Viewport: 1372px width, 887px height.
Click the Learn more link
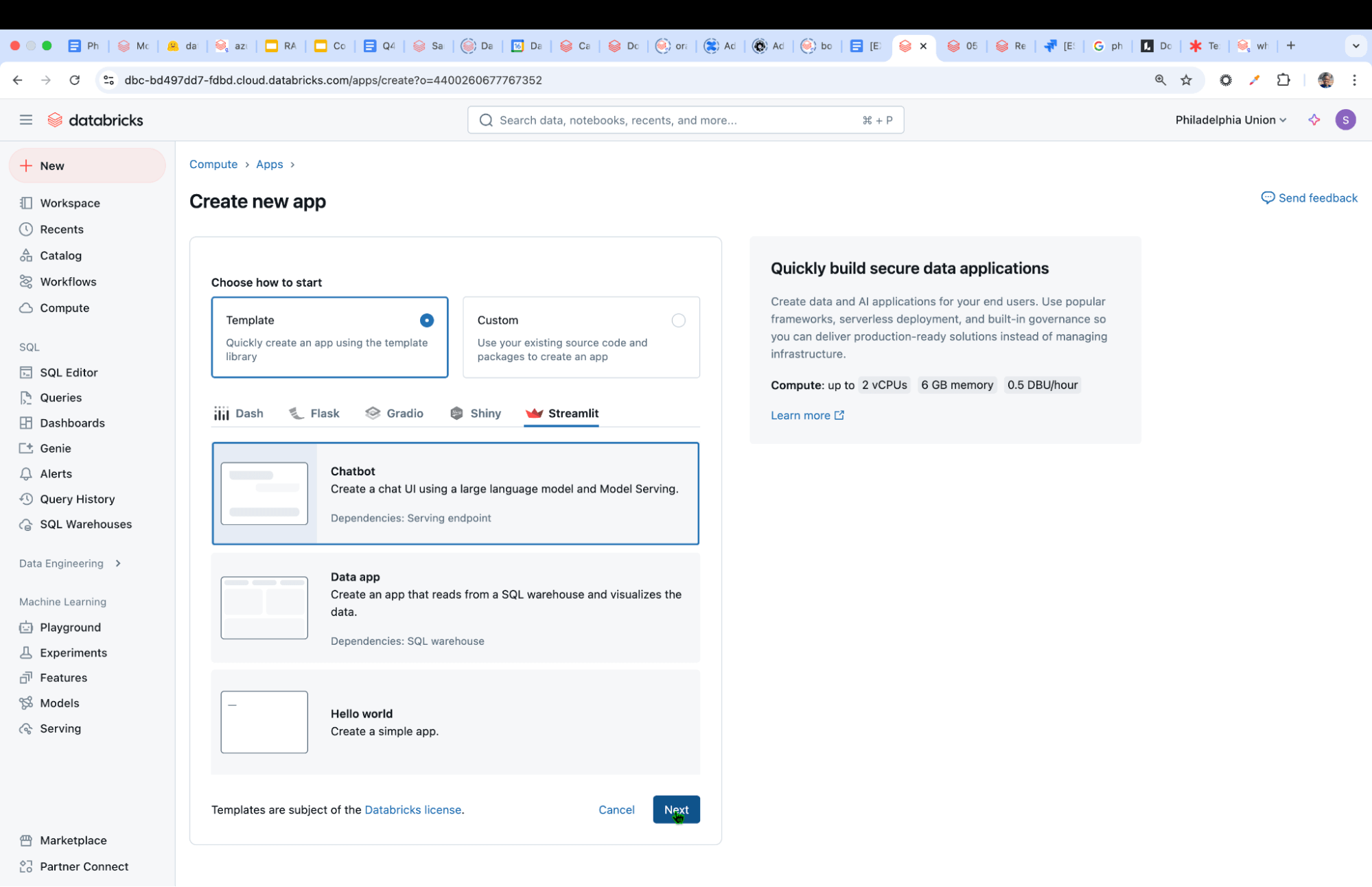[x=807, y=414]
